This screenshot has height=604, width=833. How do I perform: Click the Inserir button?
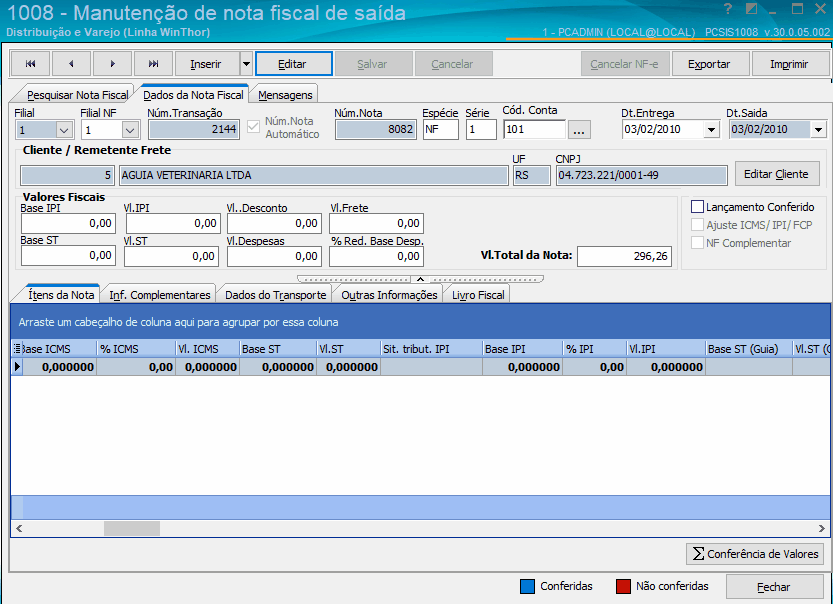coord(206,64)
